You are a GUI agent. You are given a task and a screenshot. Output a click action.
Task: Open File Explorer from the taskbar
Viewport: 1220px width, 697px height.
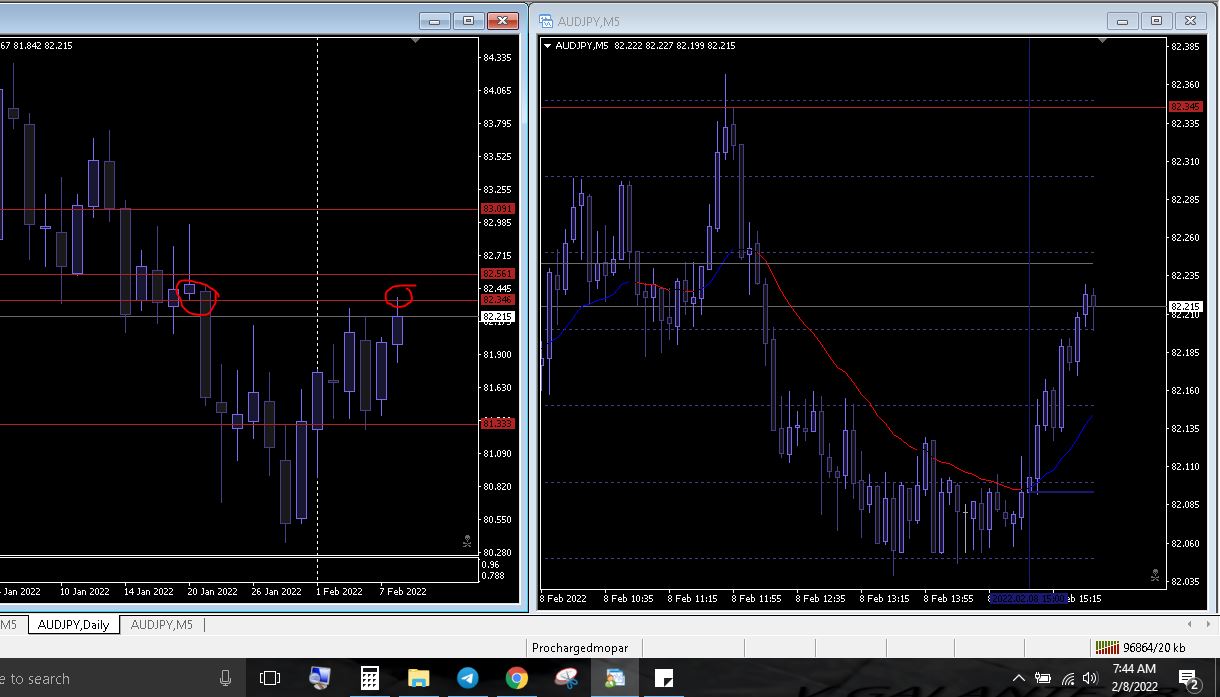(x=418, y=678)
